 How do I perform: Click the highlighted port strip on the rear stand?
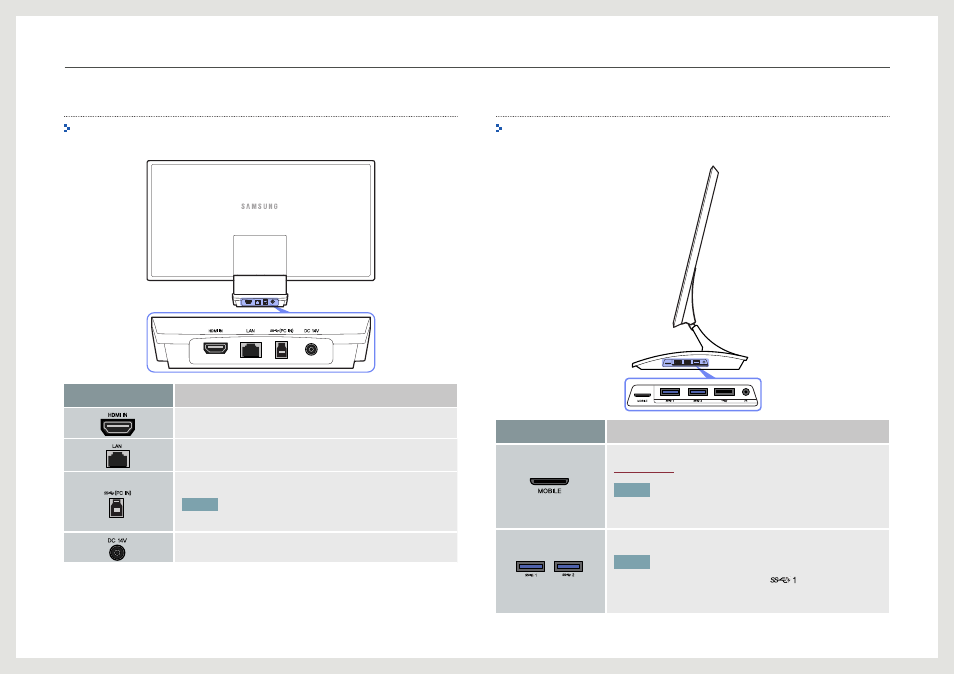click(x=260, y=302)
